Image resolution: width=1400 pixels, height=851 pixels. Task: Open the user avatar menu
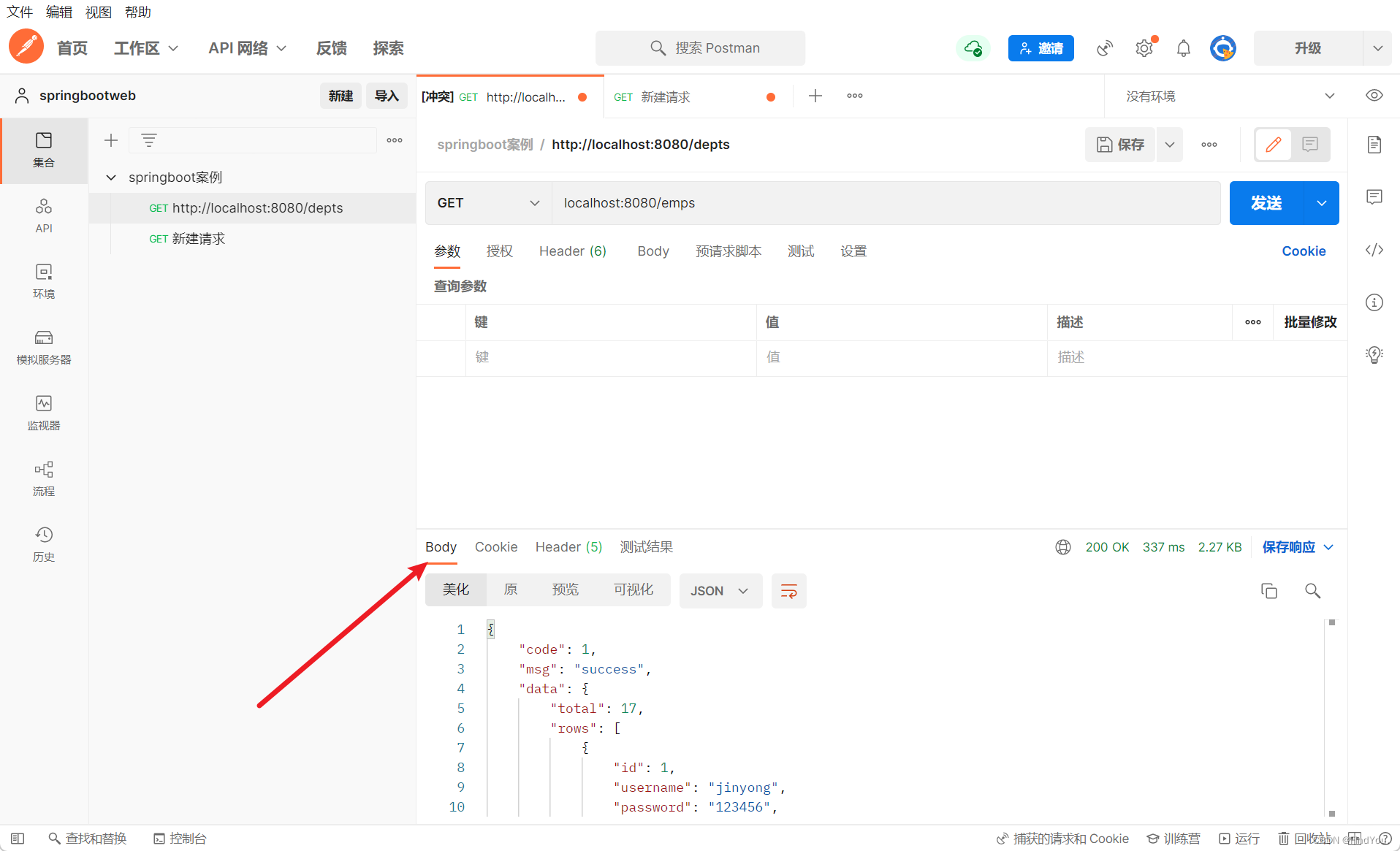[x=1223, y=48]
